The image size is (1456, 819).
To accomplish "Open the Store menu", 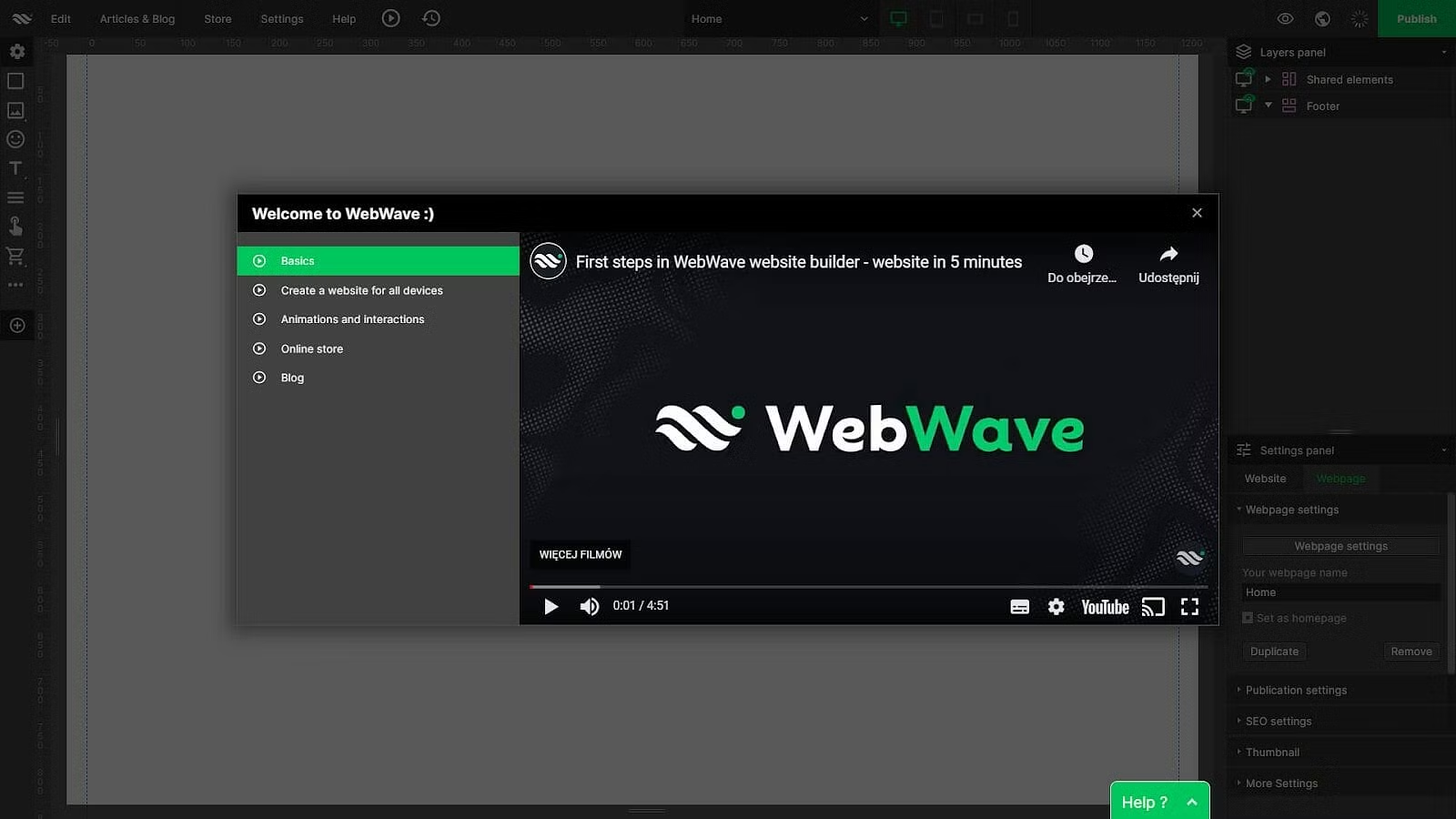I will click(217, 18).
